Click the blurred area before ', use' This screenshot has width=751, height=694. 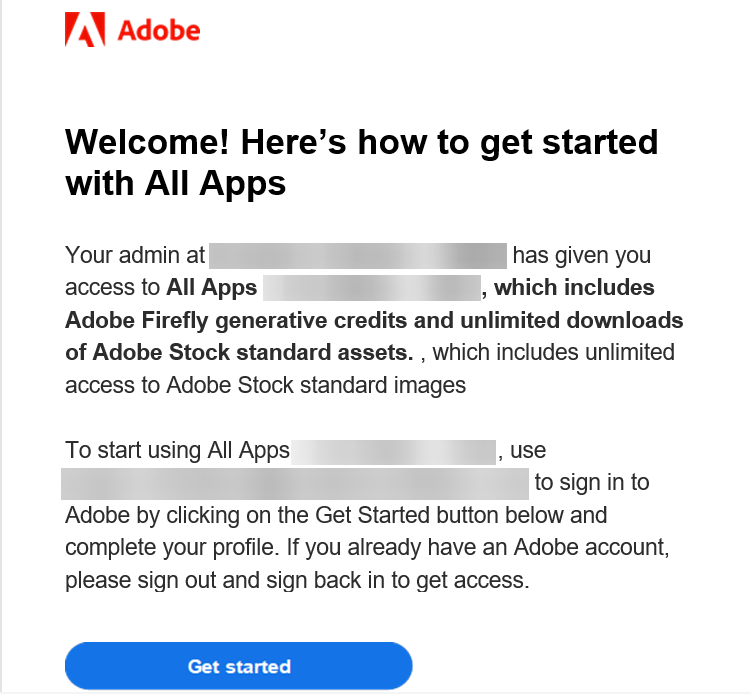pos(393,452)
